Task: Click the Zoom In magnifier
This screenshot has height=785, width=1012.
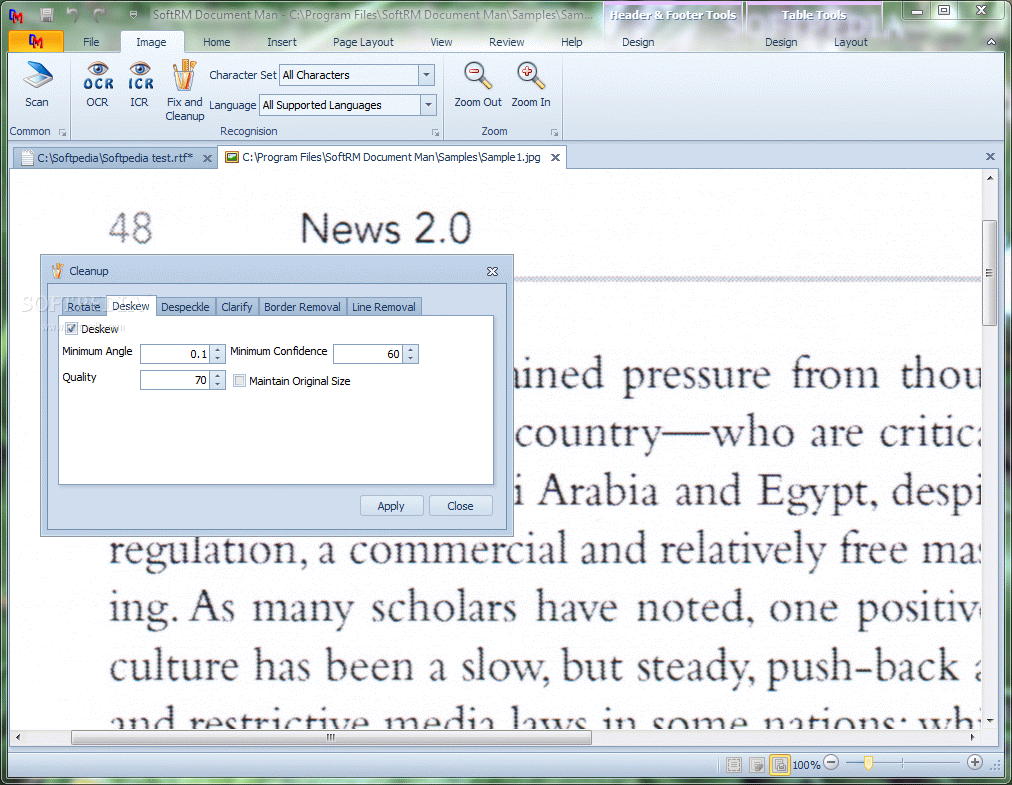Action: coord(531,84)
